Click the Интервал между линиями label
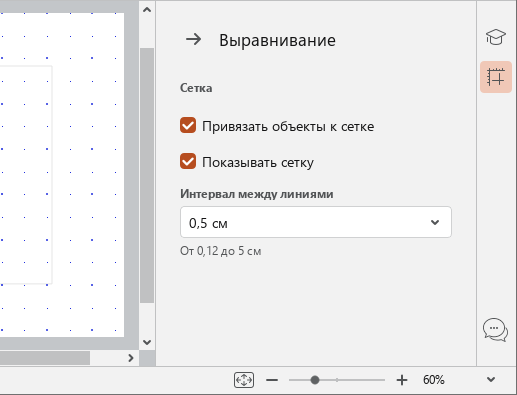The image size is (517, 395). tap(257, 194)
